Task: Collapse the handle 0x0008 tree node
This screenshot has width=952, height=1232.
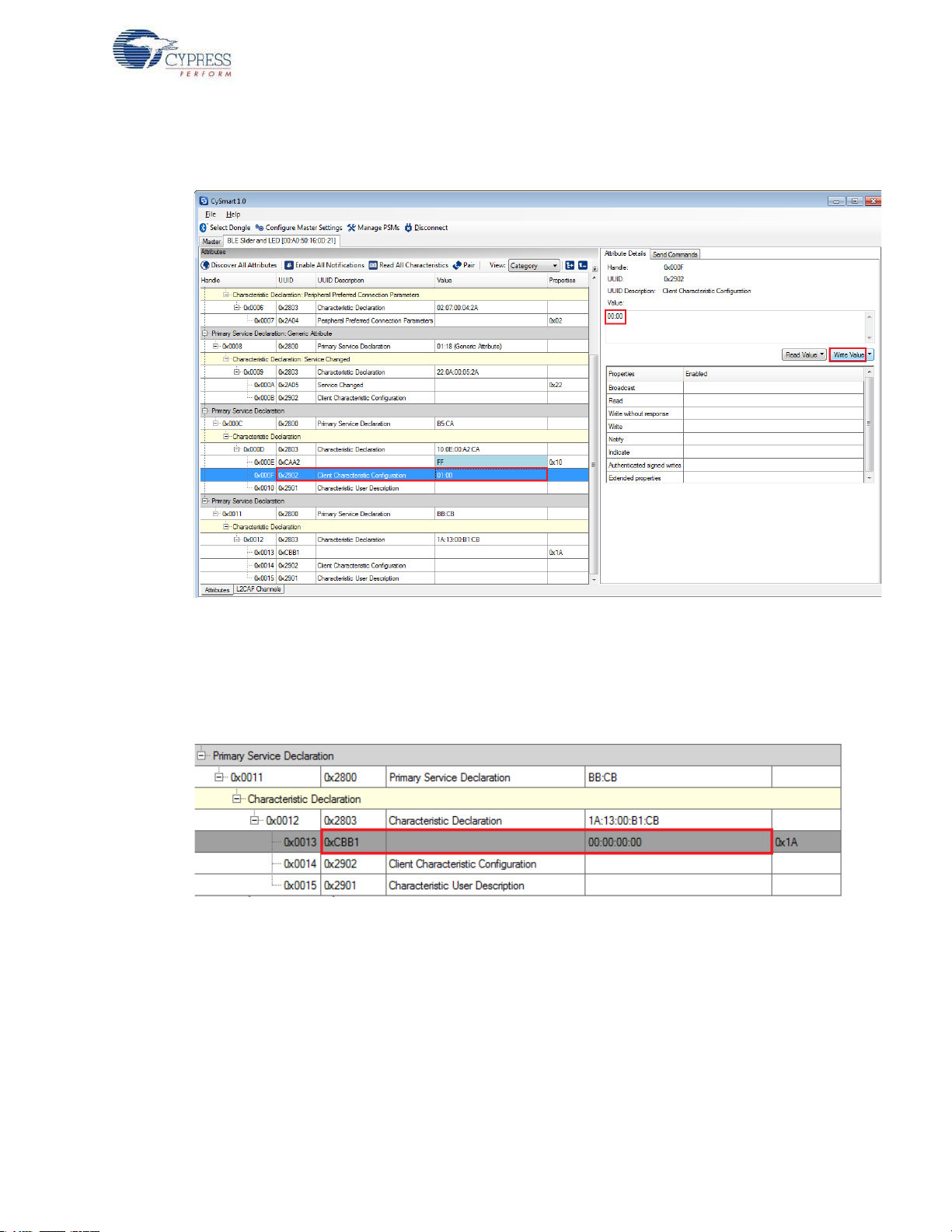Action: pyautogui.click(x=216, y=347)
